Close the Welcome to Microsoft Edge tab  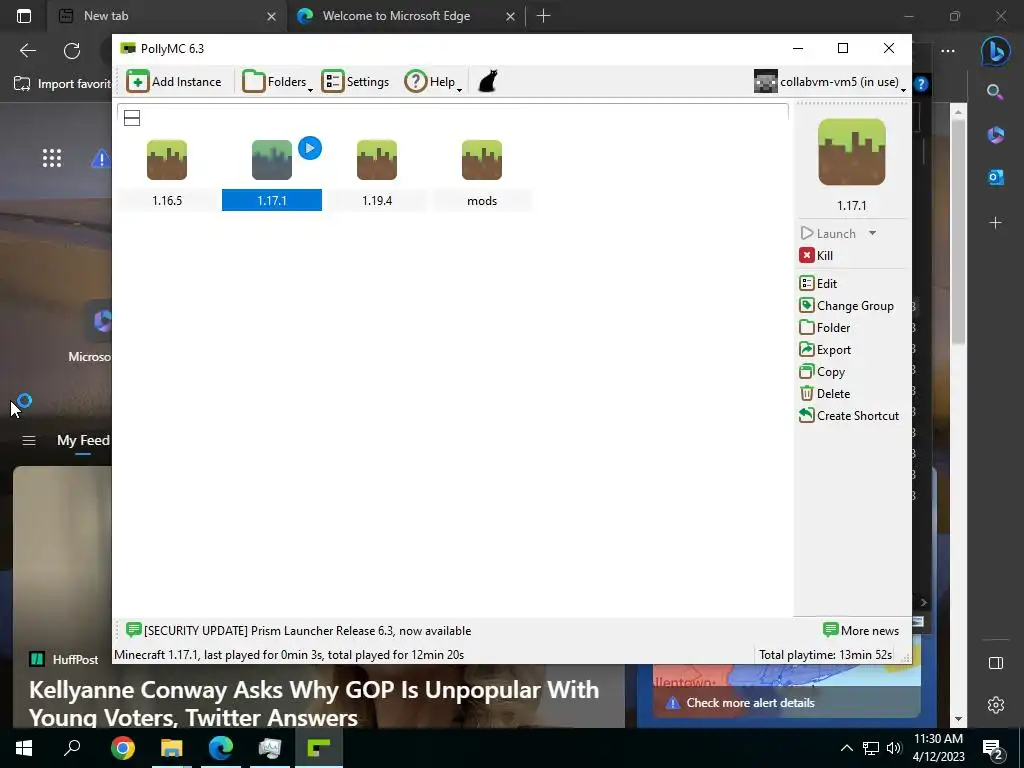tap(511, 16)
